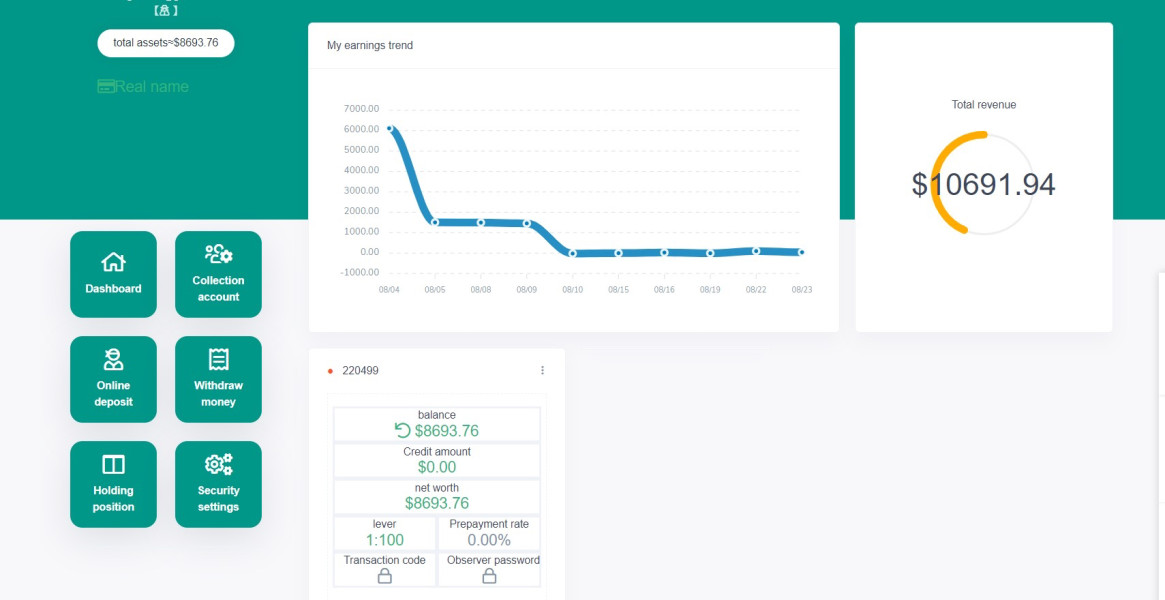
Task: Open the three-dot menu for account 220499
Action: [542, 371]
